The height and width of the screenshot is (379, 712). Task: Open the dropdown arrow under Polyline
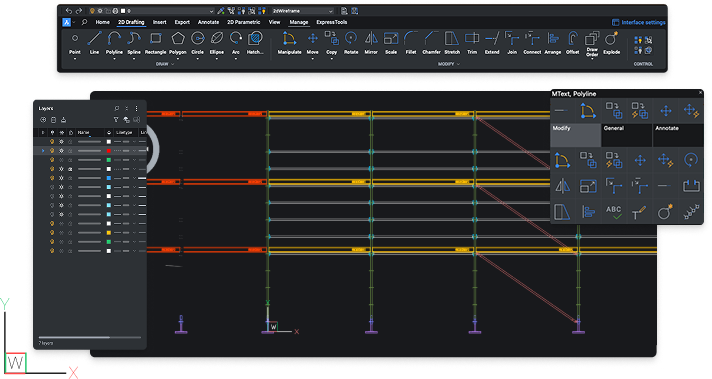pyautogui.click(x=114, y=59)
